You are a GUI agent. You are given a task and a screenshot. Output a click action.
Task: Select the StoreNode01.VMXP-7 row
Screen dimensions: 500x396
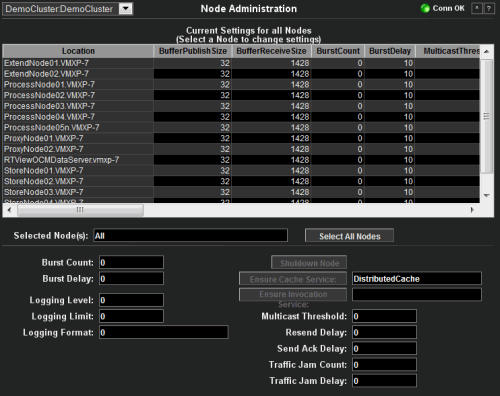(241, 170)
